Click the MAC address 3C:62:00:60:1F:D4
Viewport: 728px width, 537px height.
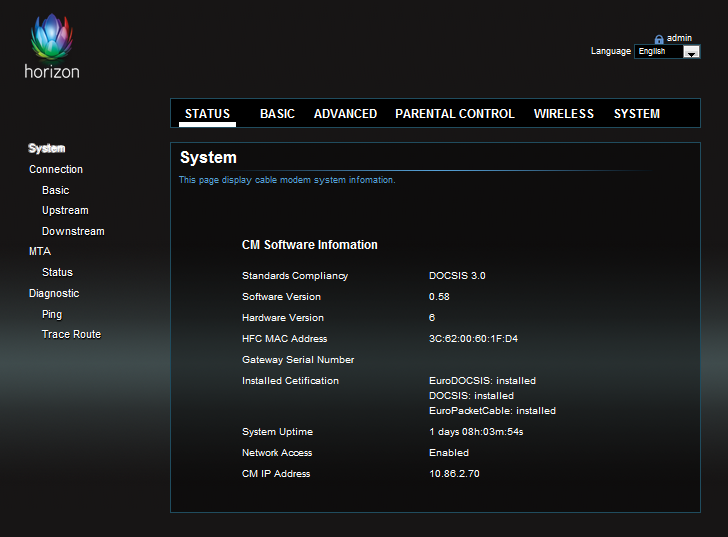click(473, 339)
